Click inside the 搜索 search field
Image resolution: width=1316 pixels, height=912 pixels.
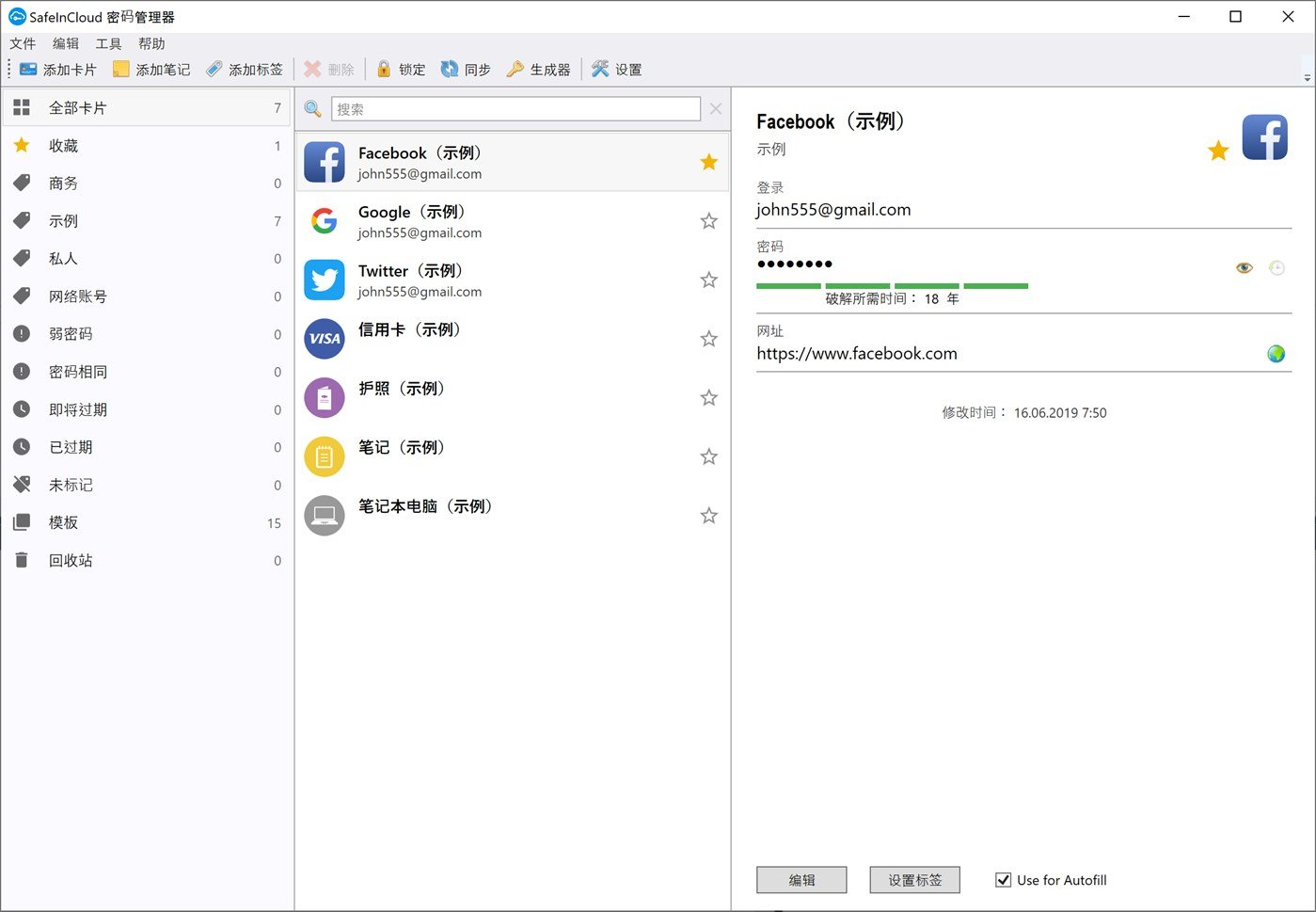tap(515, 107)
